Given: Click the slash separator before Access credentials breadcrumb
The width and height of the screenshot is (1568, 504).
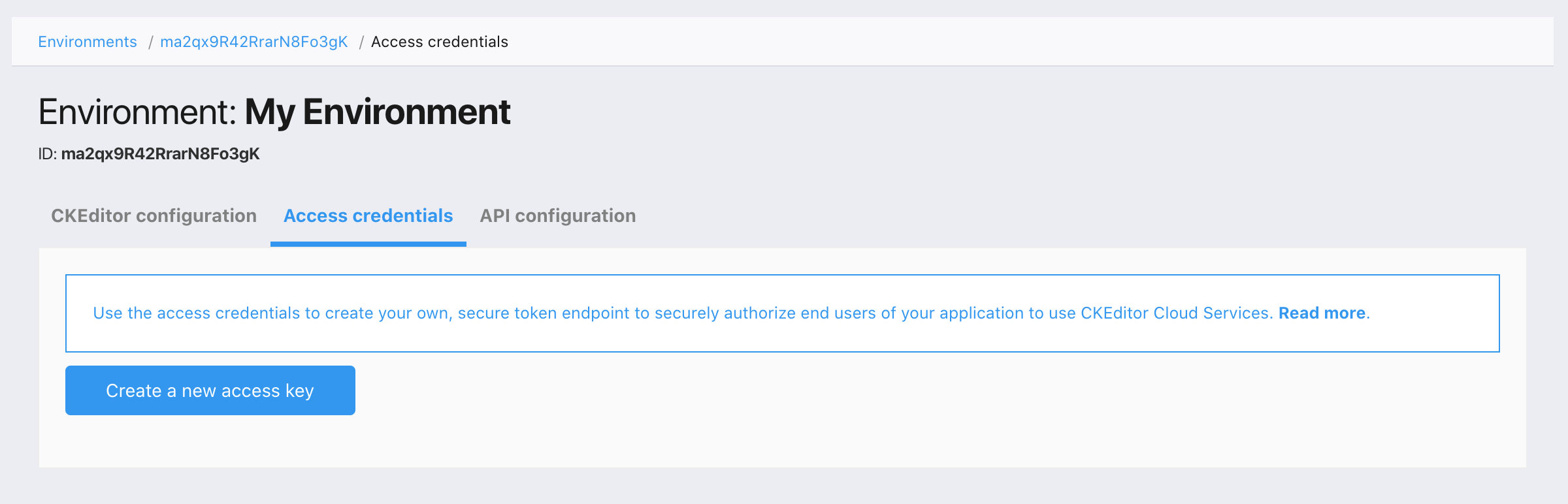Looking at the screenshot, I should tap(361, 42).
